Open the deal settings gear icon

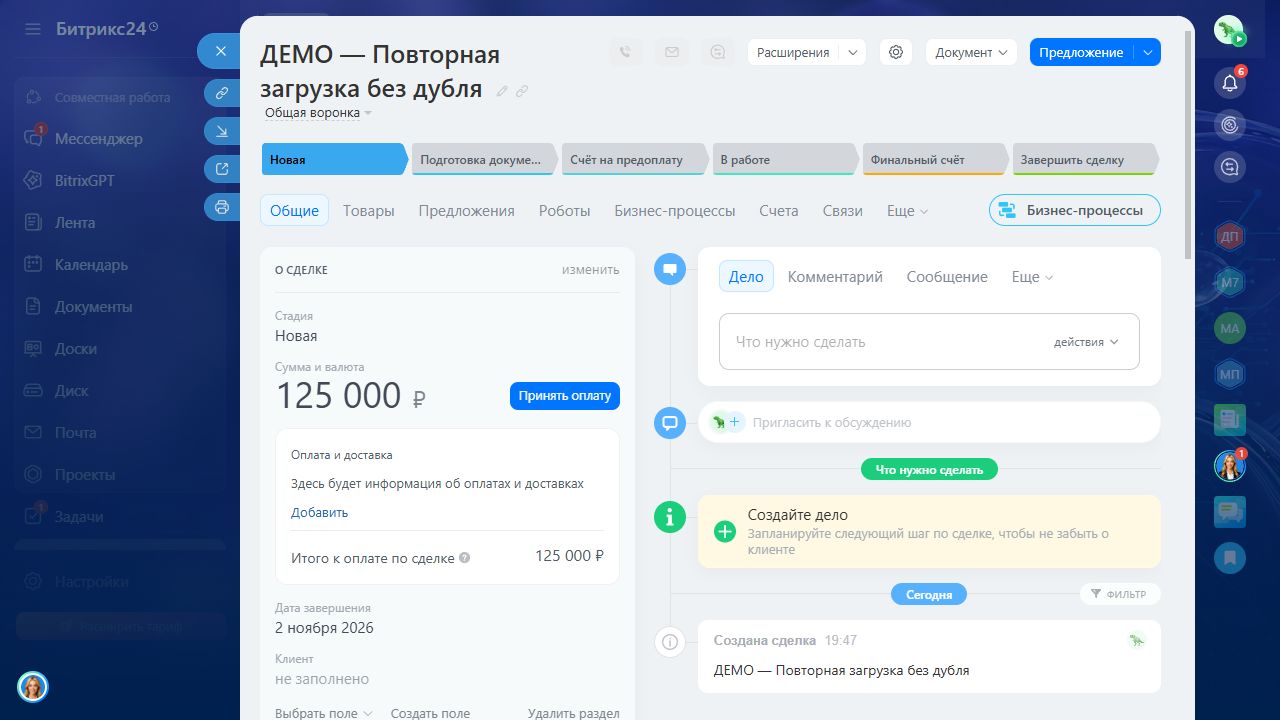tap(896, 52)
